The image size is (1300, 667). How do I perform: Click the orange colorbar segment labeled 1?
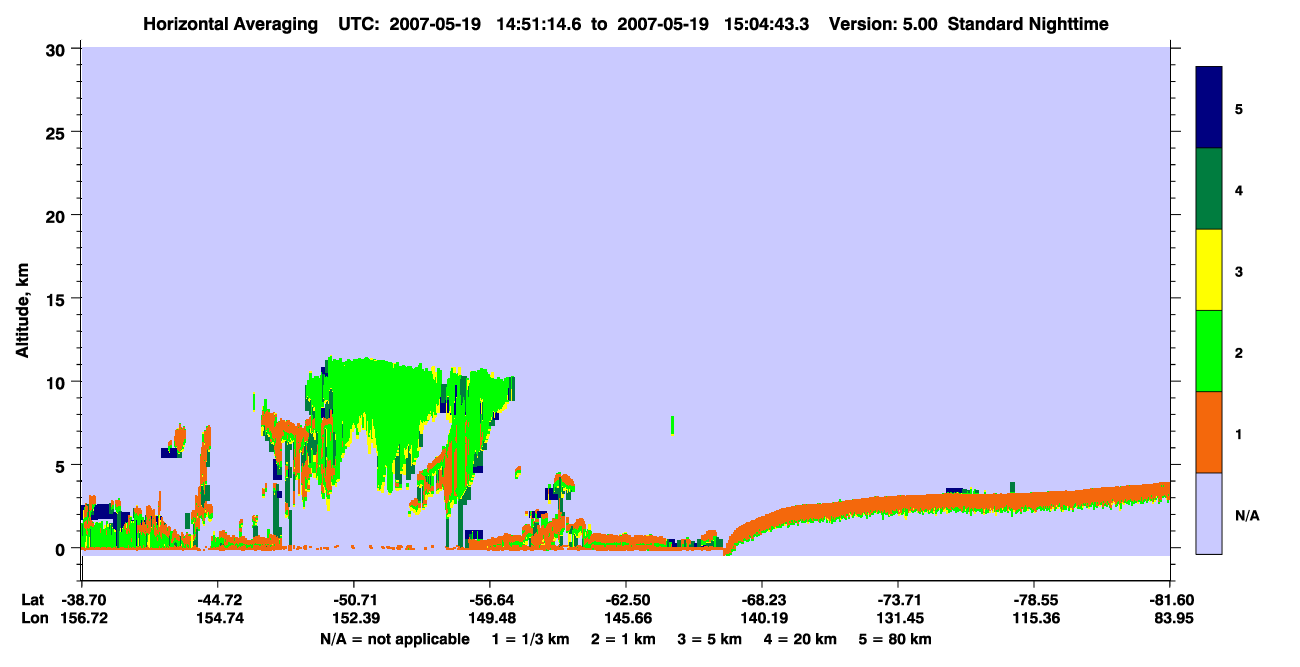pyautogui.click(x=1209, y=432)
